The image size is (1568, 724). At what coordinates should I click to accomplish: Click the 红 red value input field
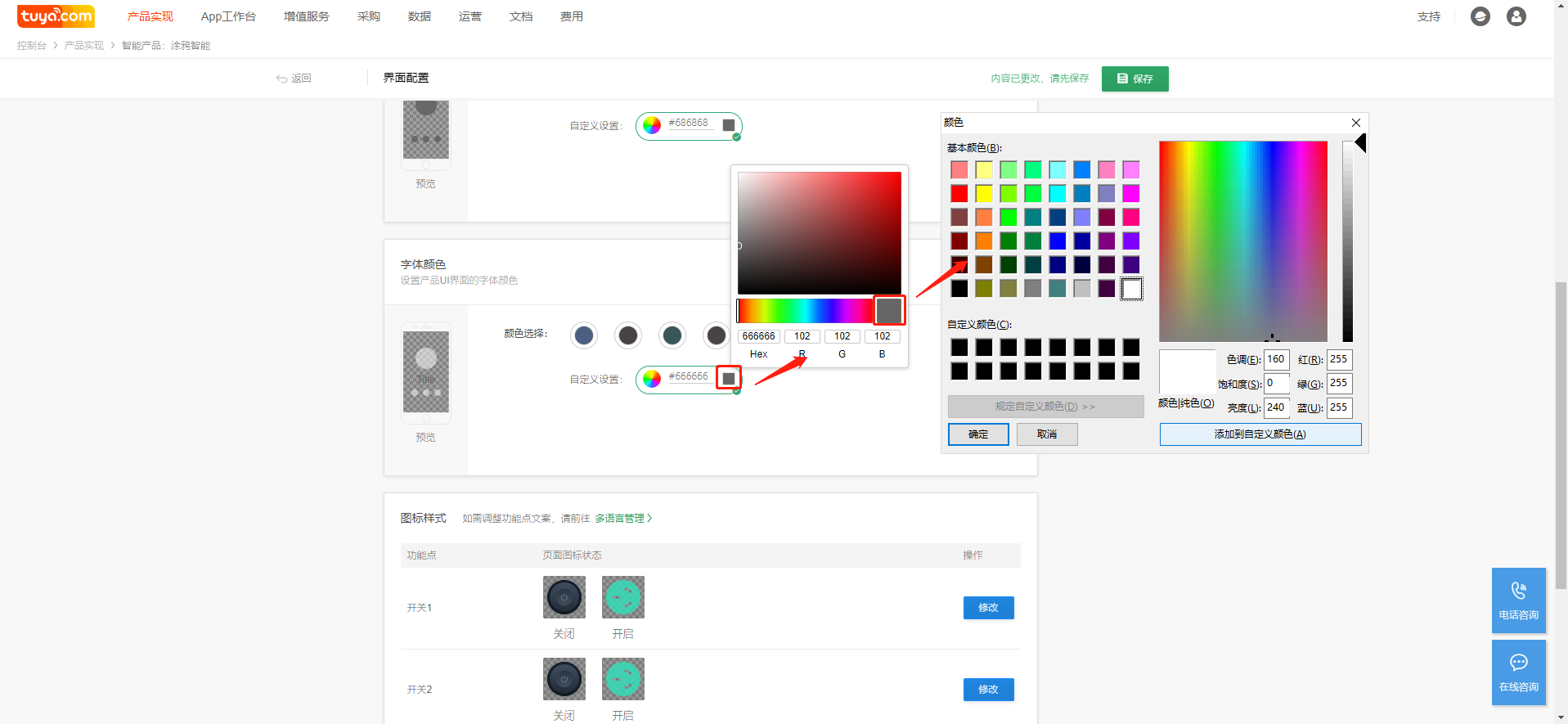(x=1340, y=360)
